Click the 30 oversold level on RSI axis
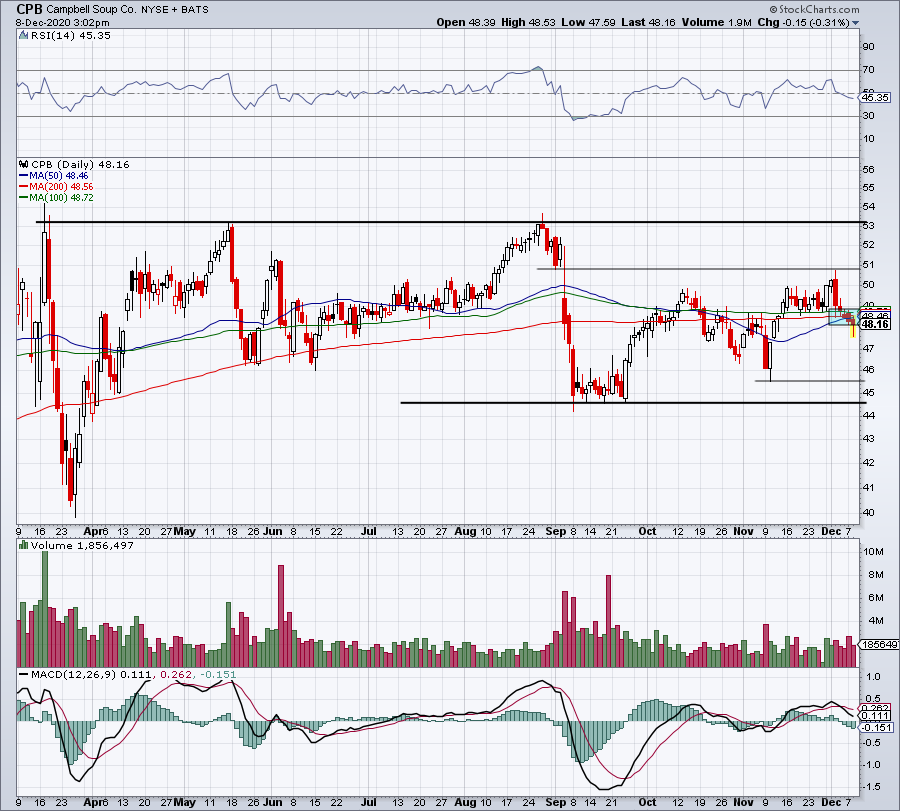Screen dimensions: 900x811 tap(868, 115)
